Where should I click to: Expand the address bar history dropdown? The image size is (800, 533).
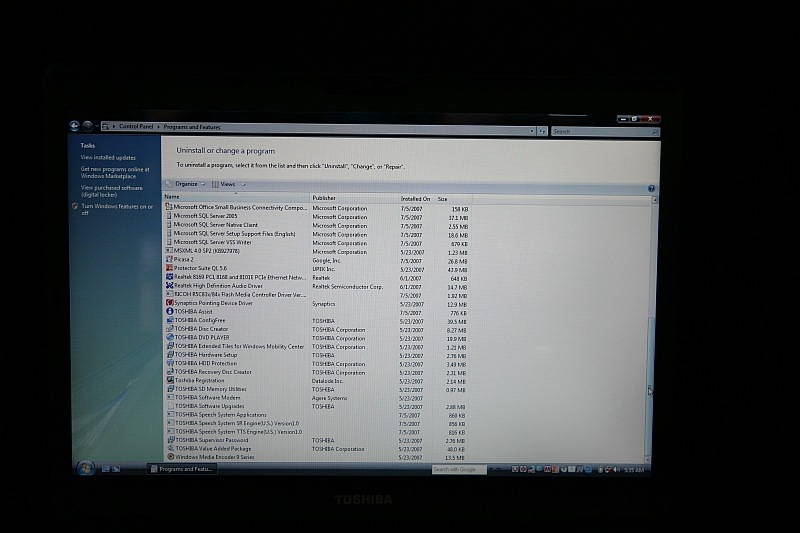[532, 131]
